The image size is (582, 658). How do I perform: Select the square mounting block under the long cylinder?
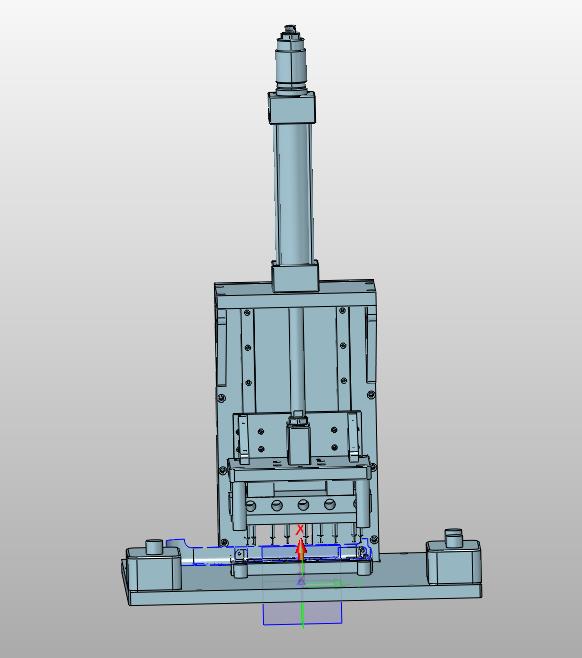pyautogui.click(x=295, y=276)
